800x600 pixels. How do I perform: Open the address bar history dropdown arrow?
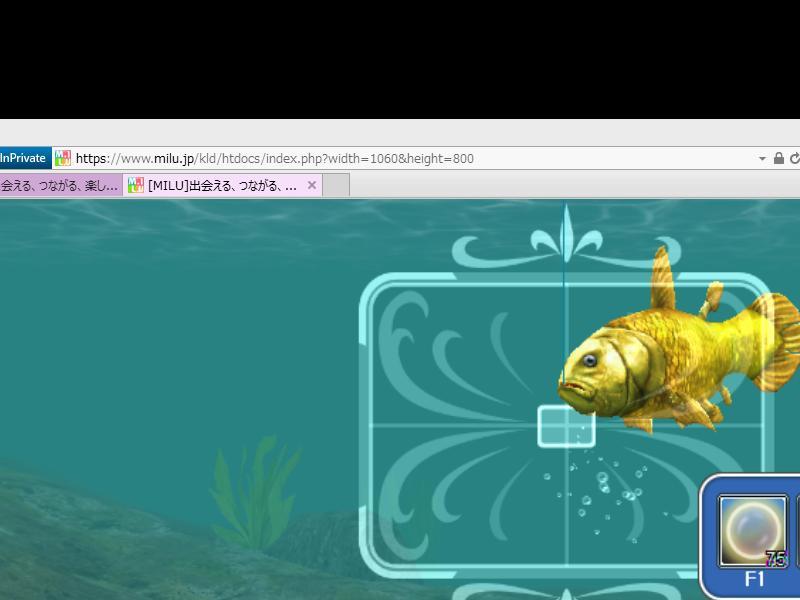(x=762, y=159)
